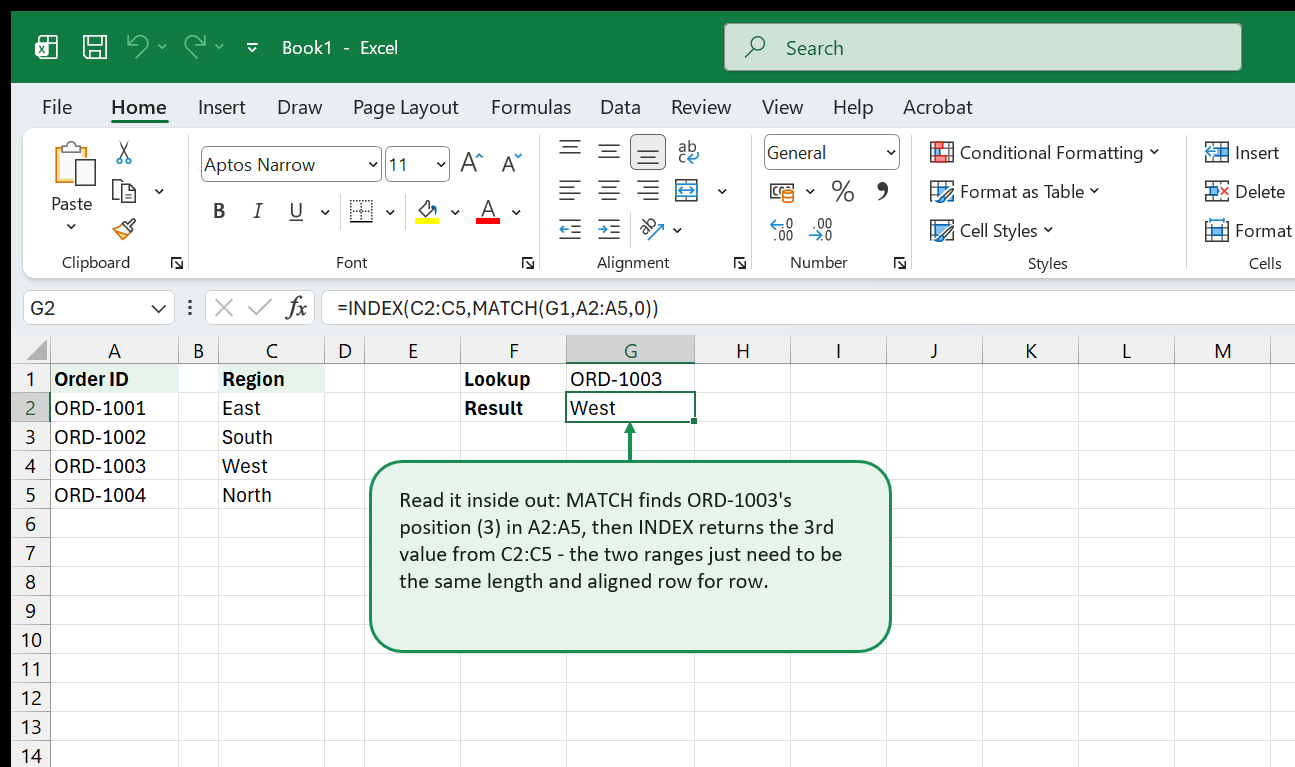Click Increase Font Size icon
The width and height of the screenshot is (1295, 767).
(x=471, y=163)
